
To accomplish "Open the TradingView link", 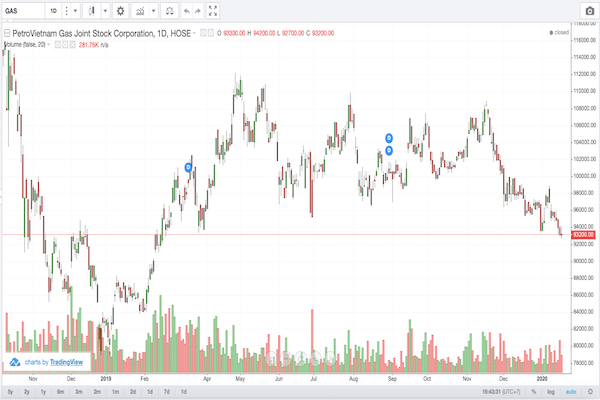I will 66,362.
